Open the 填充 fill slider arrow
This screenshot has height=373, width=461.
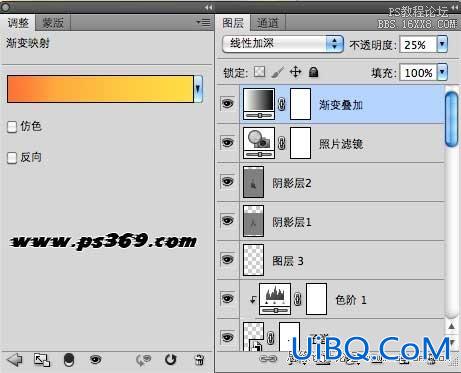442,72
